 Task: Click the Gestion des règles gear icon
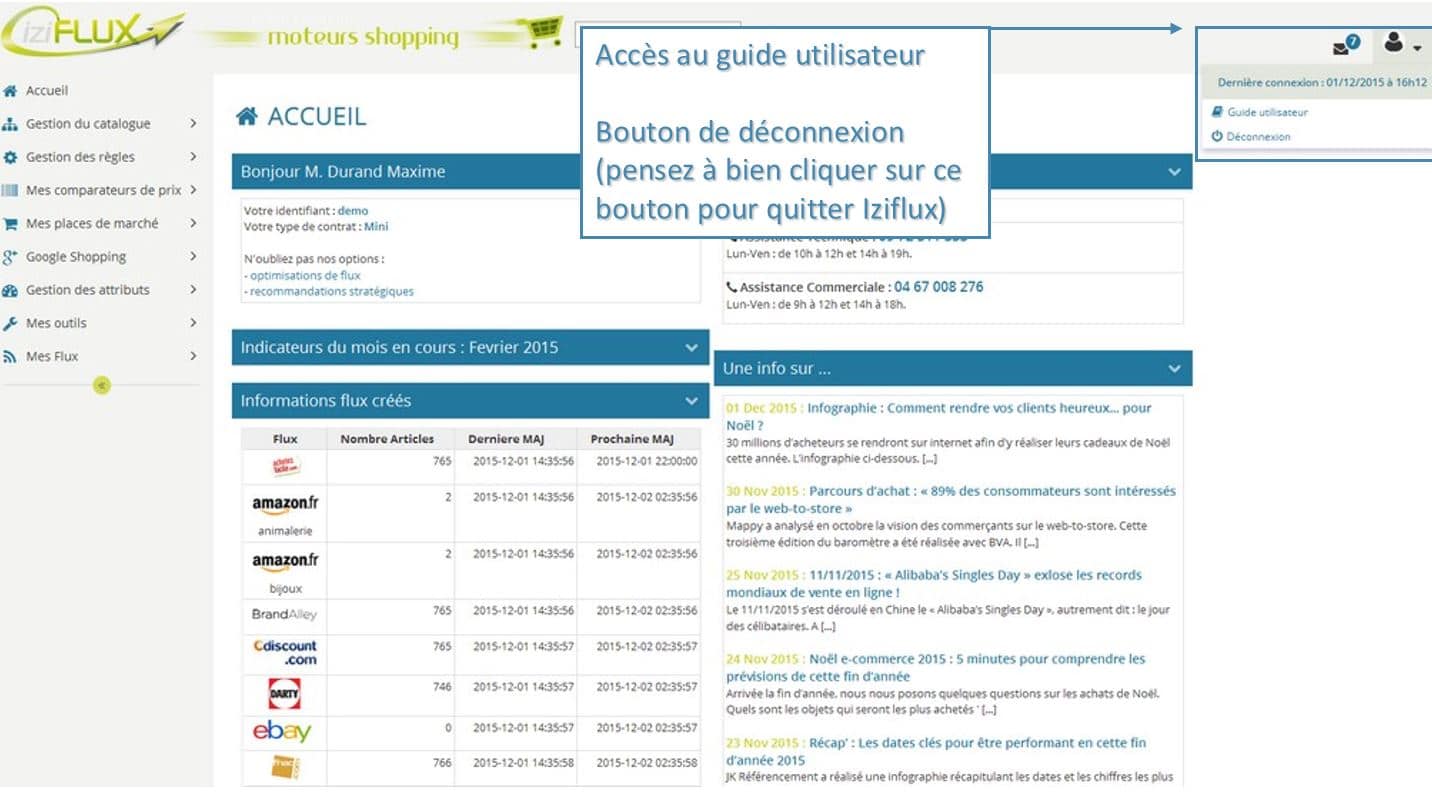click(x=10, y=157)
